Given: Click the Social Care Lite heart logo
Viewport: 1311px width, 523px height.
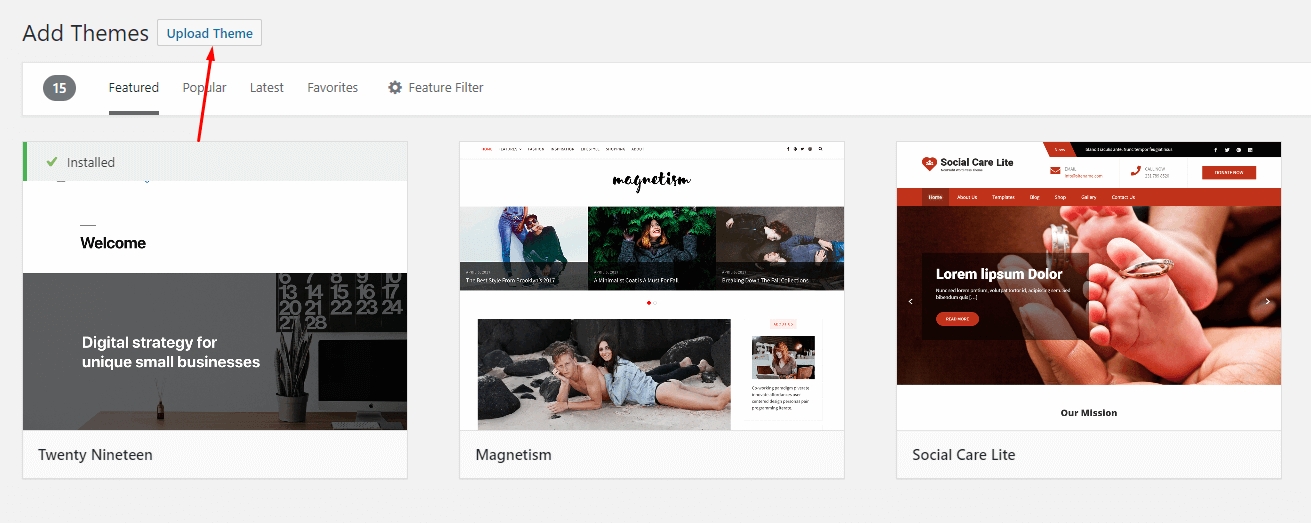Looking at the screenshot, I should [x=929, y=163].
